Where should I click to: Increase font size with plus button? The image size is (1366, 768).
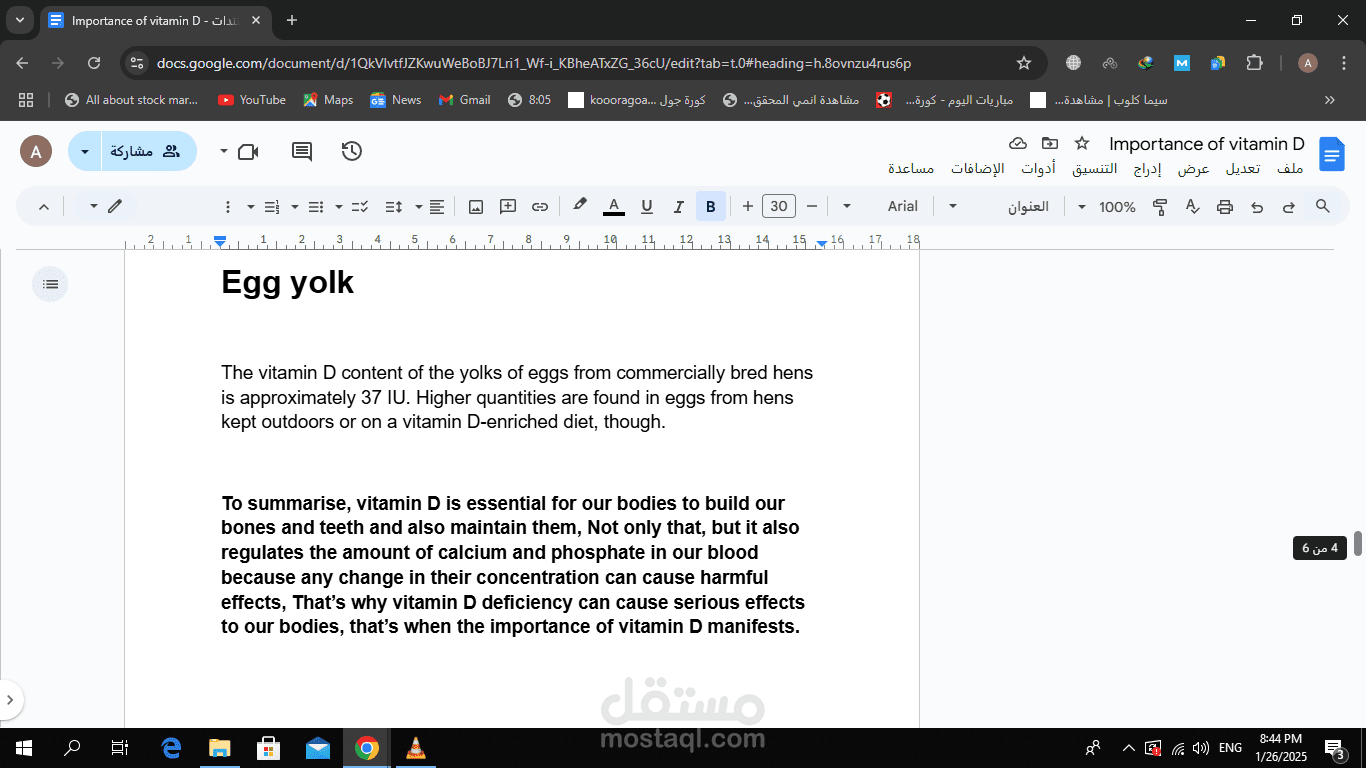point(748,207)
